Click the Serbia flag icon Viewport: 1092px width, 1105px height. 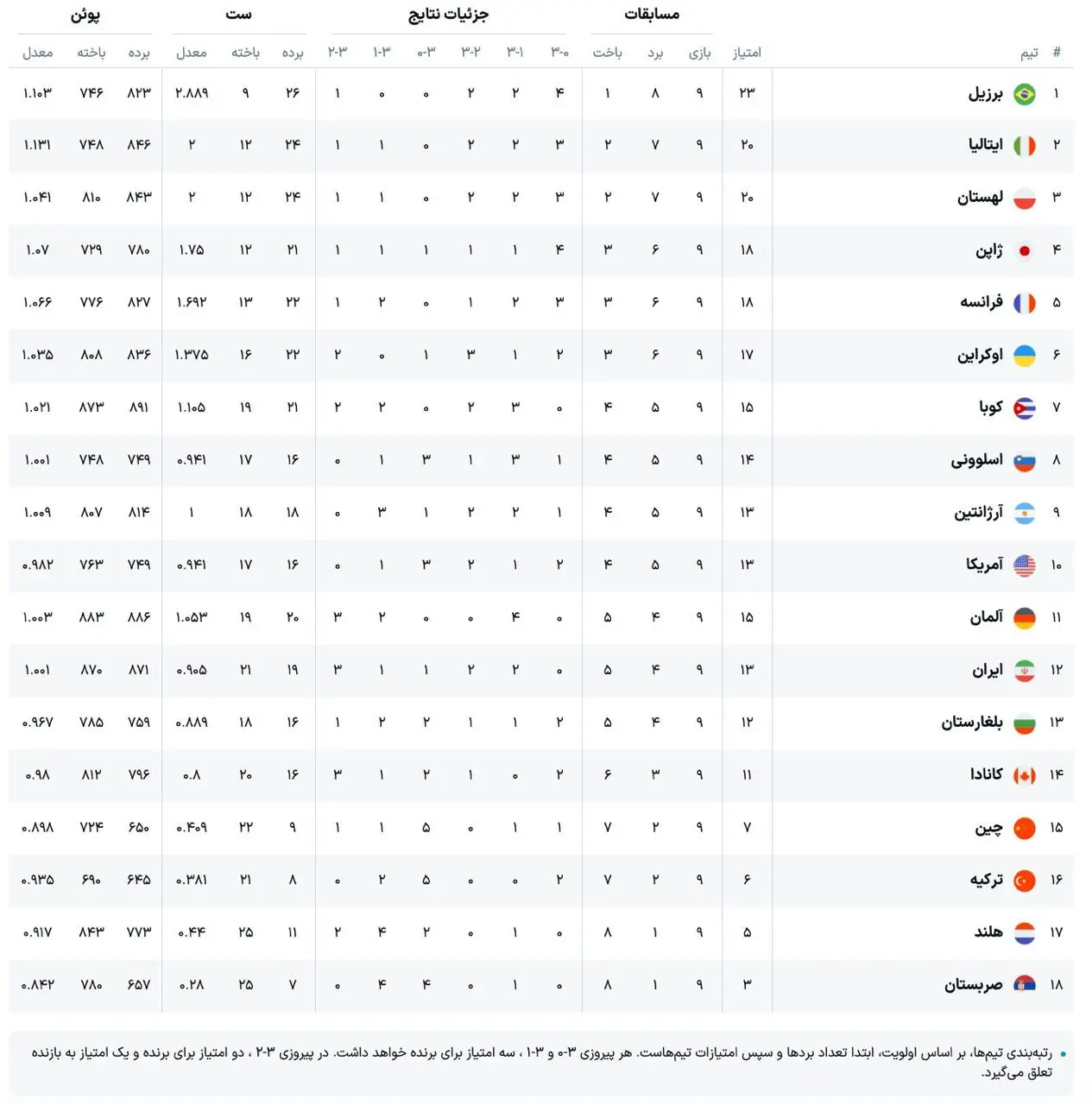[x=1024, y=985]
